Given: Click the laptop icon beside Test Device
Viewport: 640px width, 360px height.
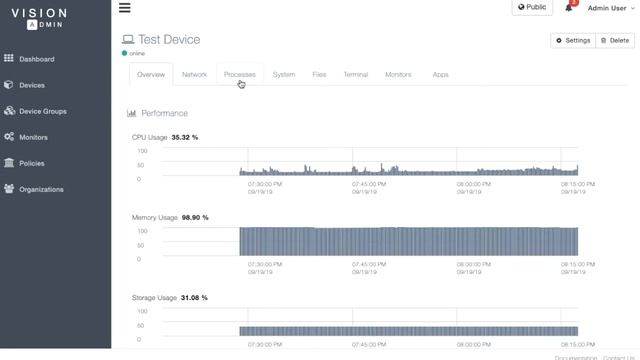Looking at the screenshot, I should (128, 40).
